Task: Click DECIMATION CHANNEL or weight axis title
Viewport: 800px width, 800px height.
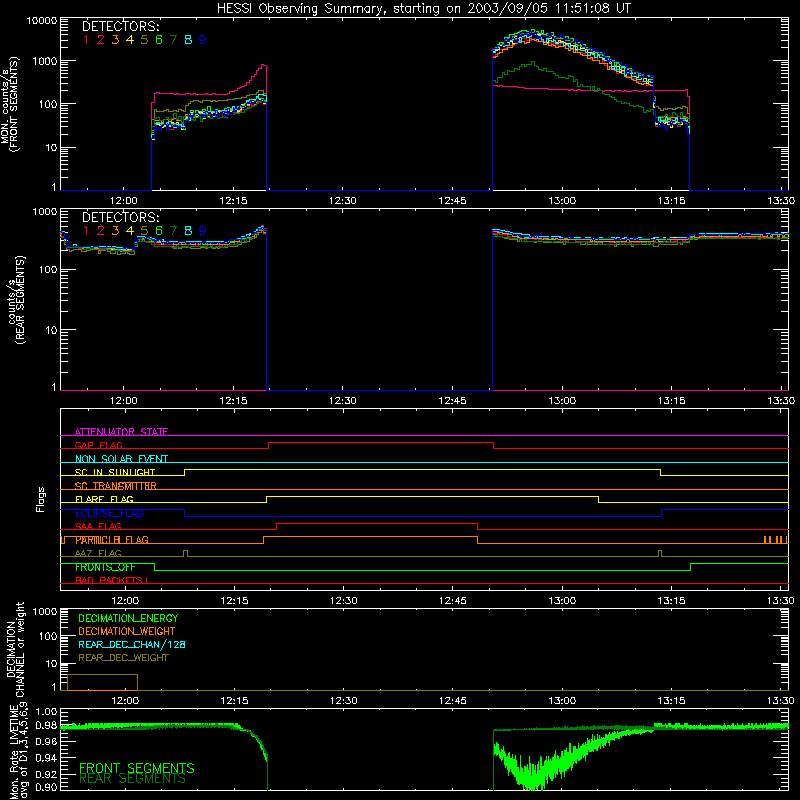Action: pyautogui.click(x=15, y=649)
